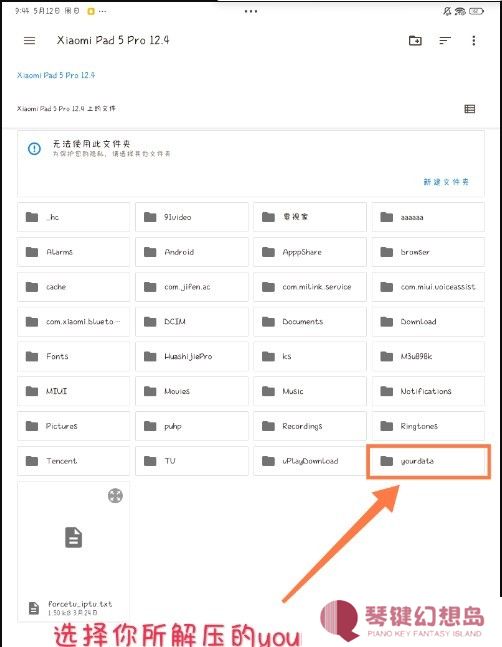Open the hamburger navigation menu
Image resolution: width=502 pixels, height=647 pixels.
29,40
